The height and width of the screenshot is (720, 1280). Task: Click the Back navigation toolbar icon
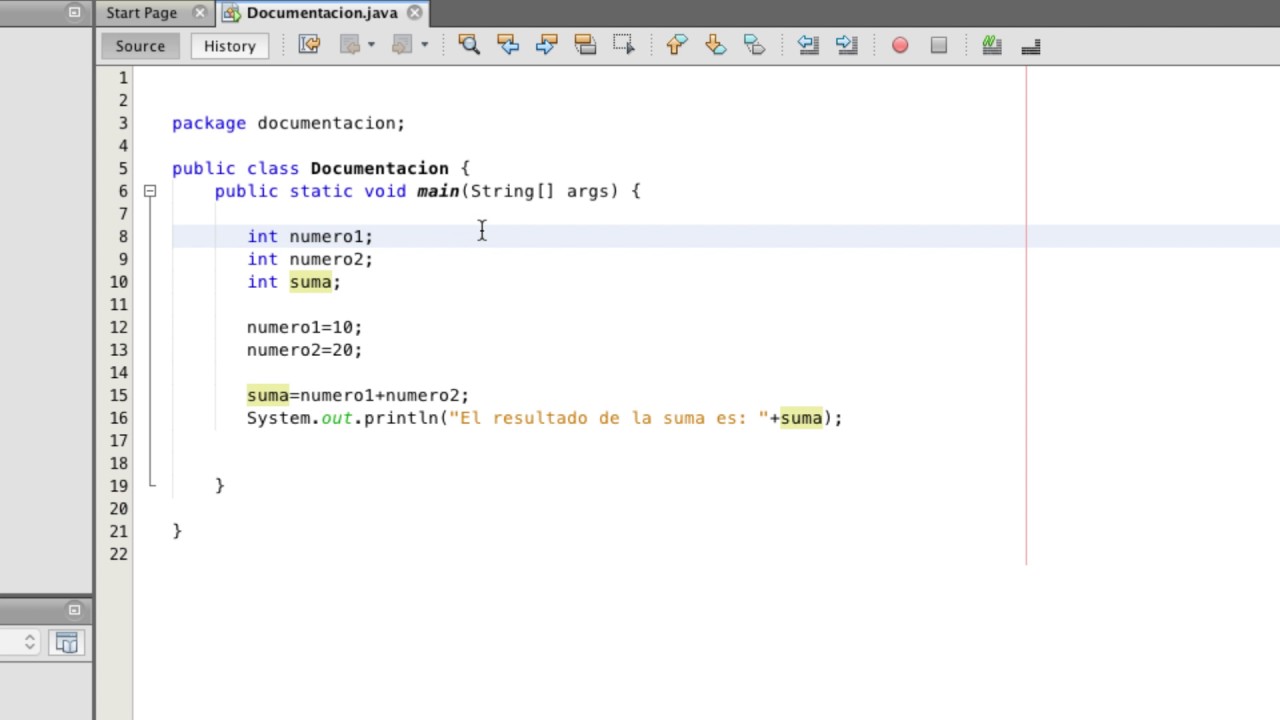tap(349, 45)
